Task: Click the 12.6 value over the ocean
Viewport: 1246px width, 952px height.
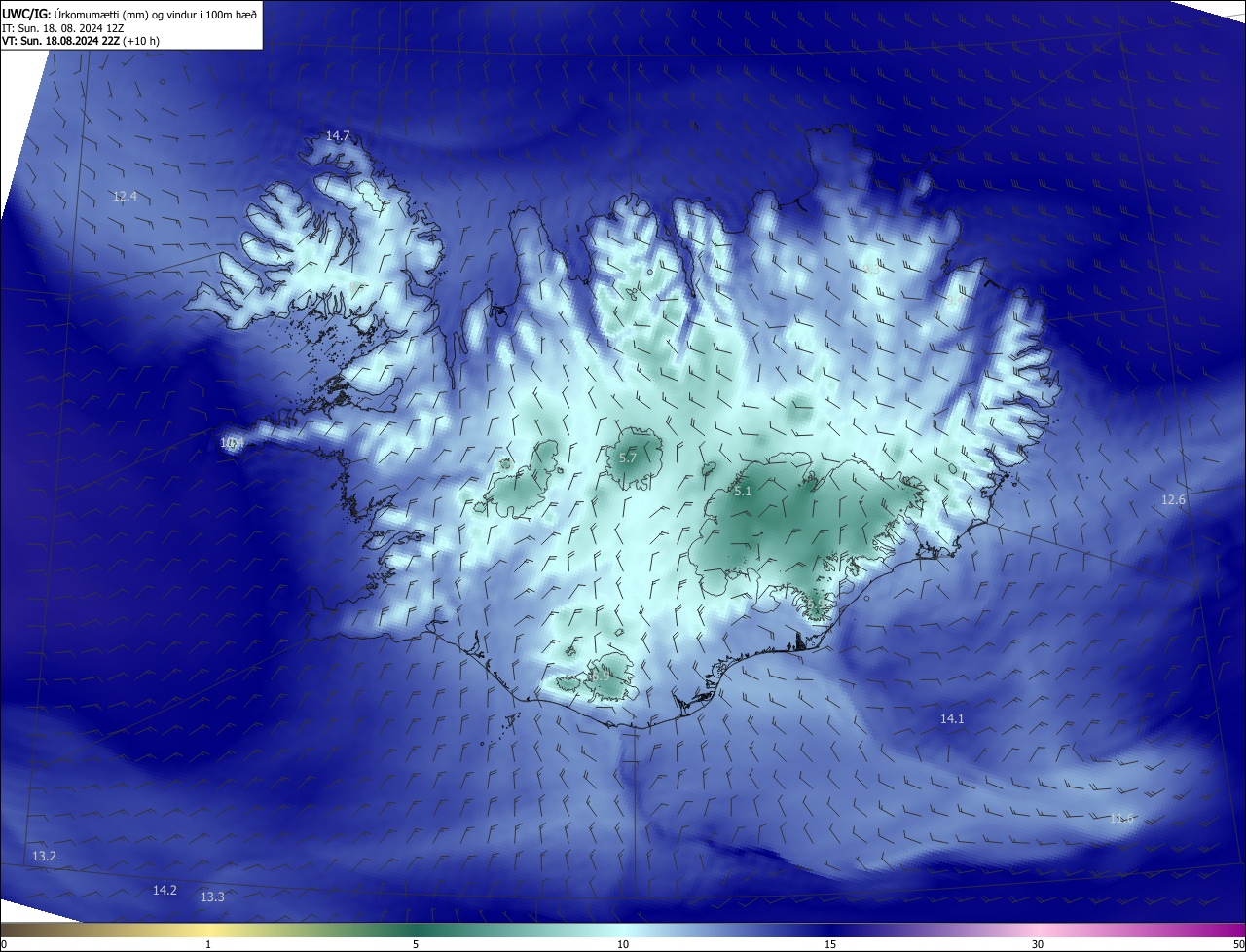Action: 1173,500
